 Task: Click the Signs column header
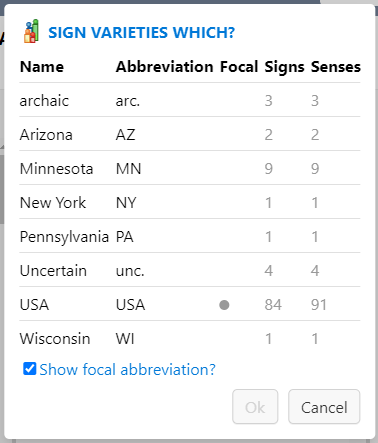point(284,67)
